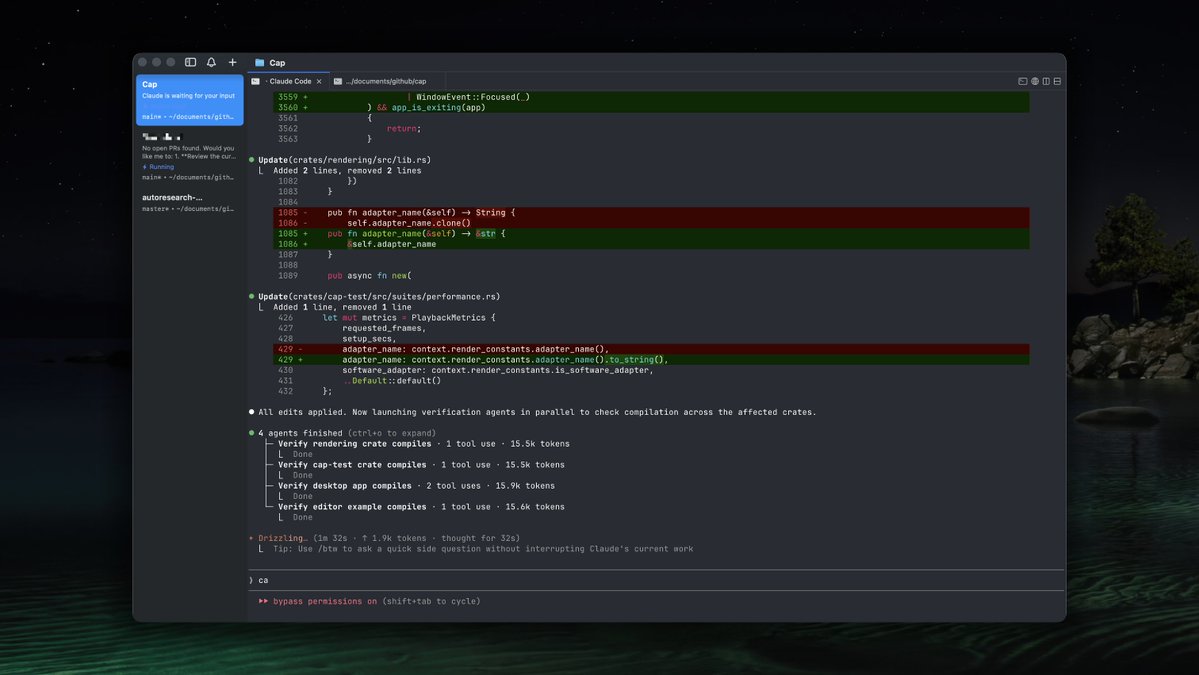Click removed line 429 adapter_name in performance.rs diff
This screenshot has width=1199, height=675.
point(651,349)
